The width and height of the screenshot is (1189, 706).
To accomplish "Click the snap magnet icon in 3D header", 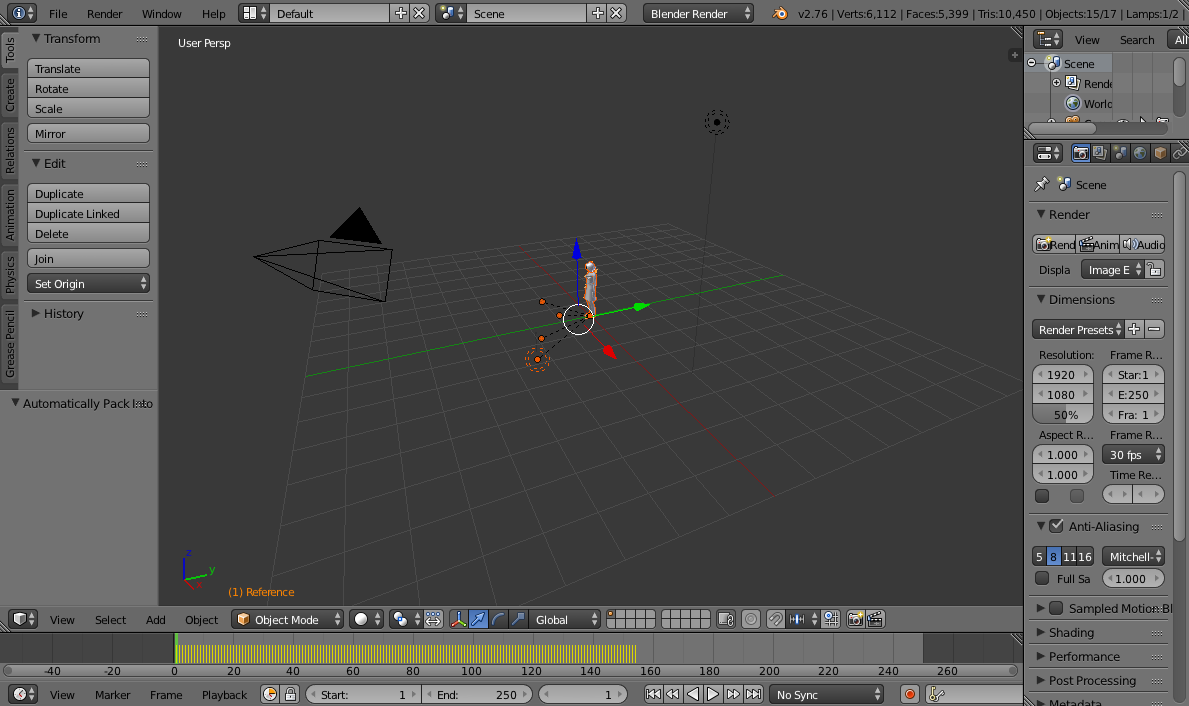I will click(775, 620).
